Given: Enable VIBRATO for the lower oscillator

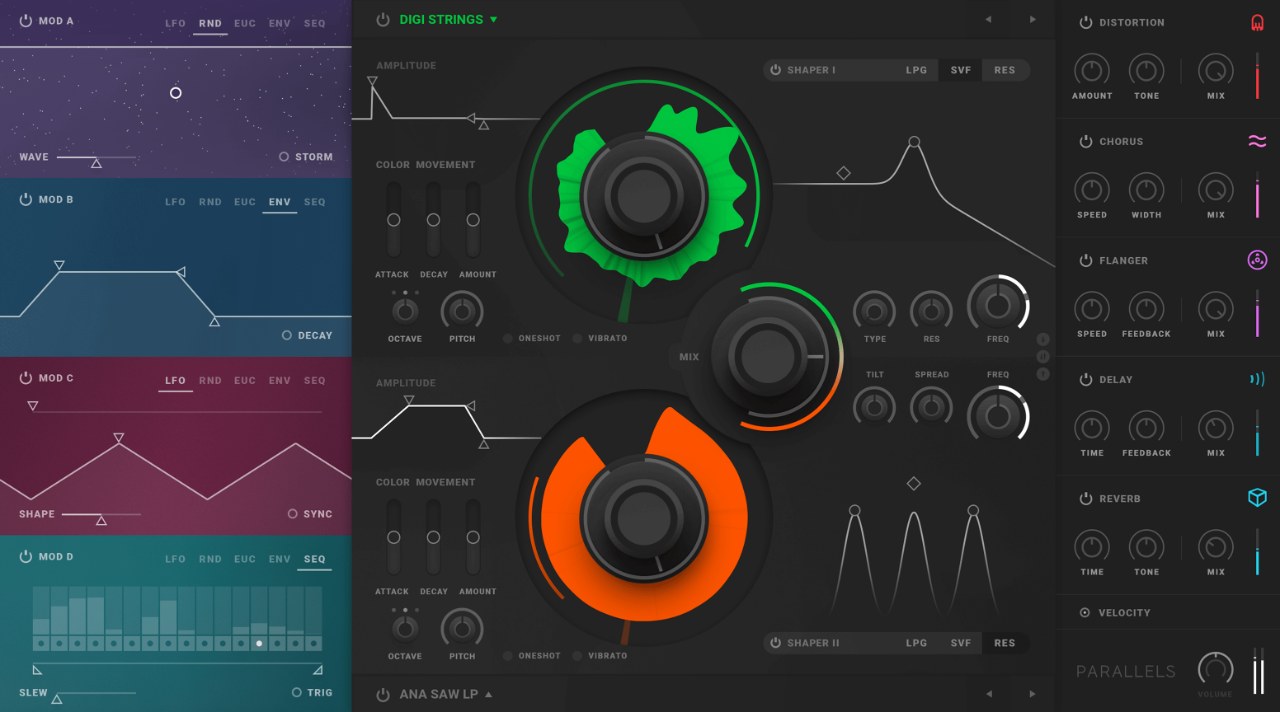Looking at the screenshot, I should [577, 656].
